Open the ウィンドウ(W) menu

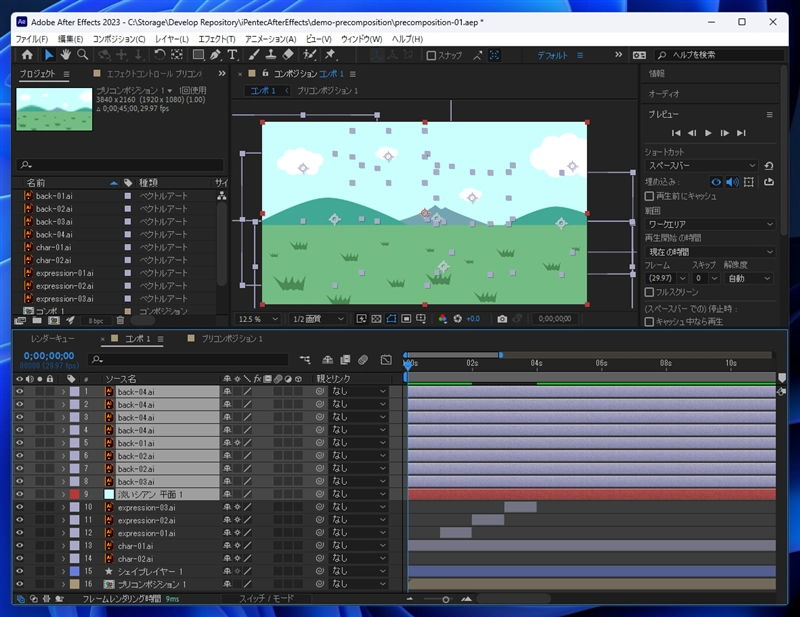362,39
